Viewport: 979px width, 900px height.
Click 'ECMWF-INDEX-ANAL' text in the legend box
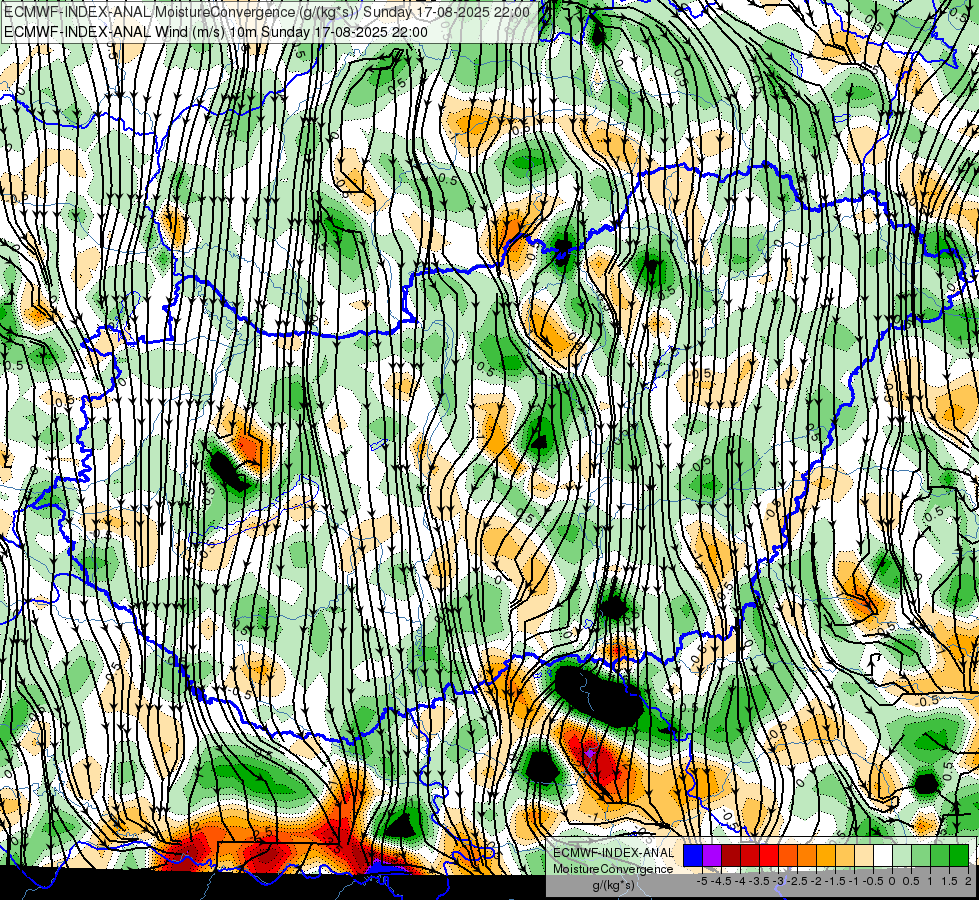[614, 853]
